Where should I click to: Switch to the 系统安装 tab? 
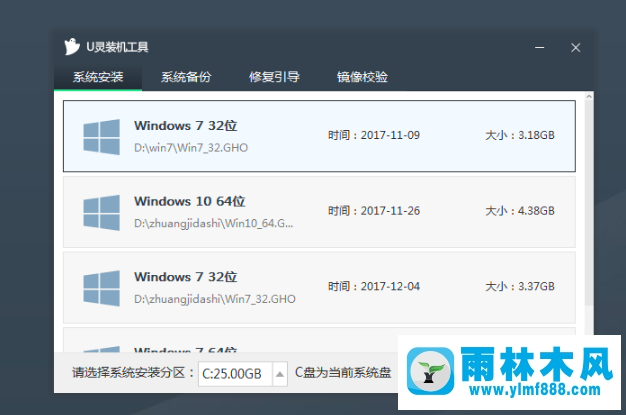coord(98,77)
